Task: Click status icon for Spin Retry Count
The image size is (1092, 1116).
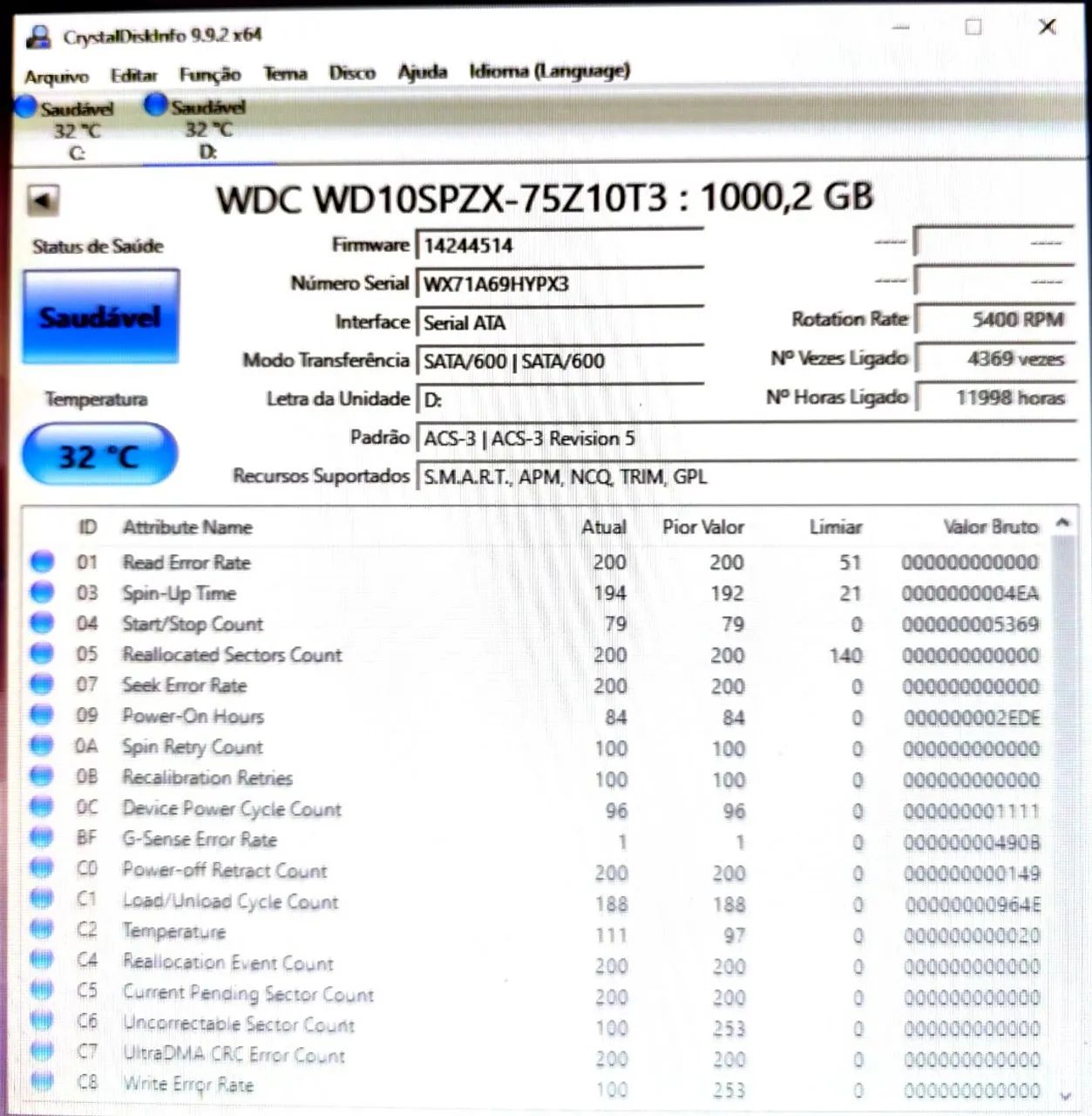Action: click(x=42, y=745)
